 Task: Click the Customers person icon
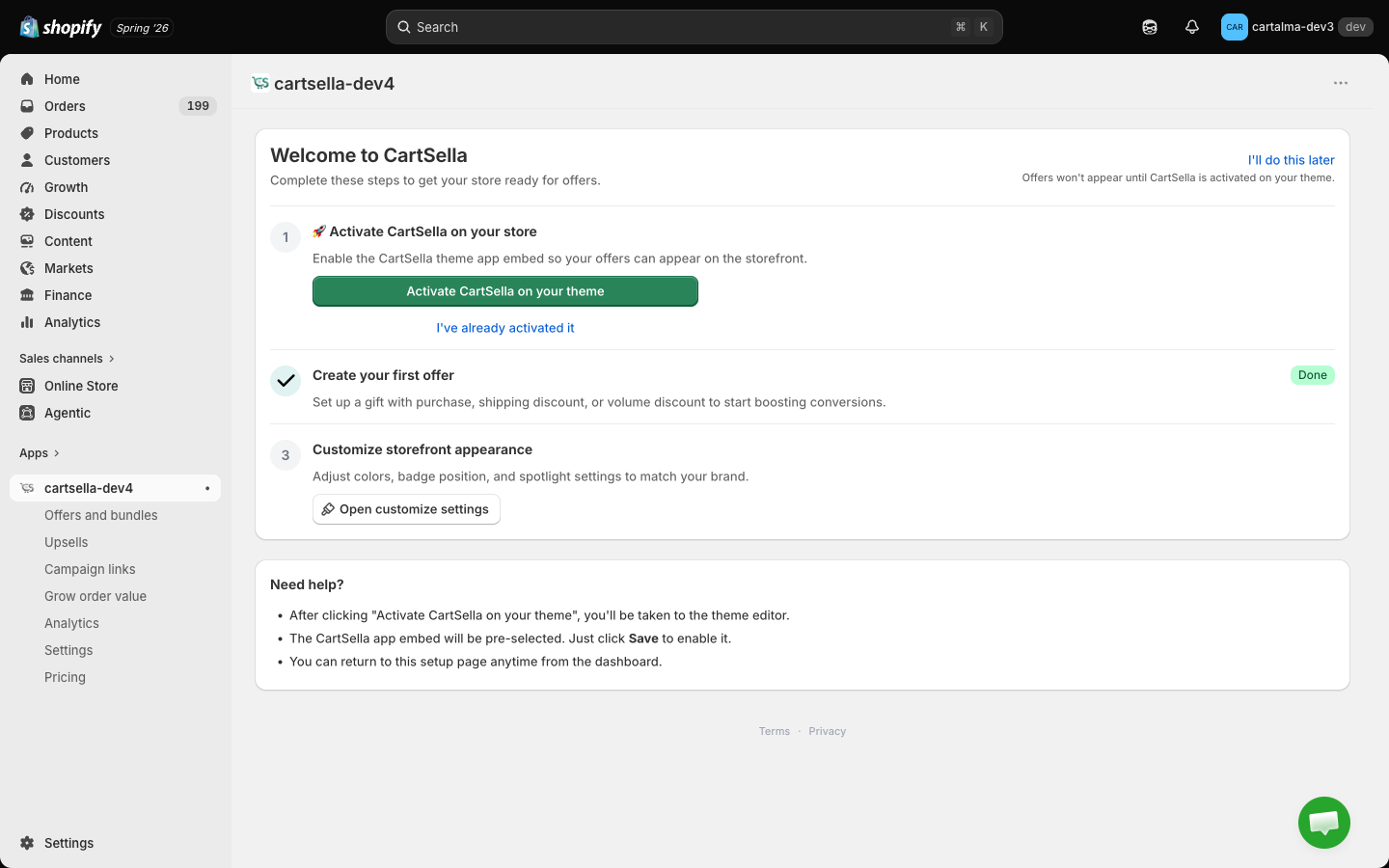pos(27,160)
